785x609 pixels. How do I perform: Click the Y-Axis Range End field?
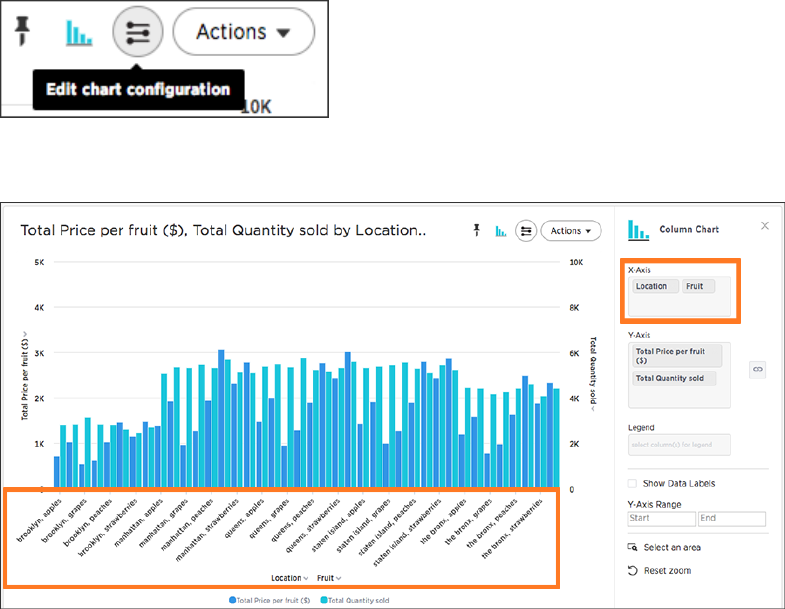[732, 518]
